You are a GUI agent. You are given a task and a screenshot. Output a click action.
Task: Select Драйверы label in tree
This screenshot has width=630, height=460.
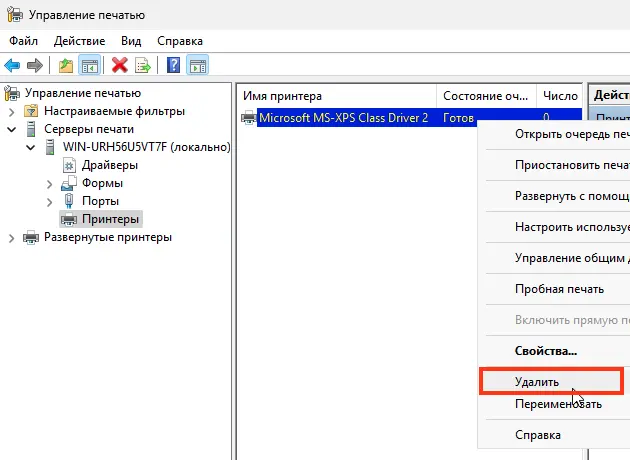point(110,165)
